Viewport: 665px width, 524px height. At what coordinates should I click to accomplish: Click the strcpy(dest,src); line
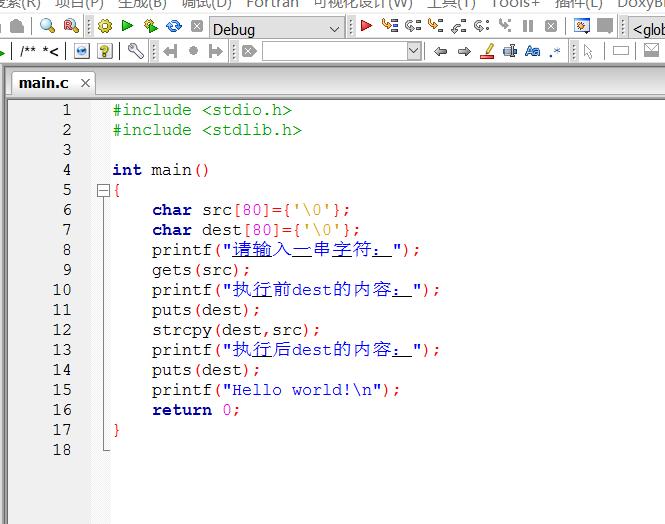pos(236,330)
